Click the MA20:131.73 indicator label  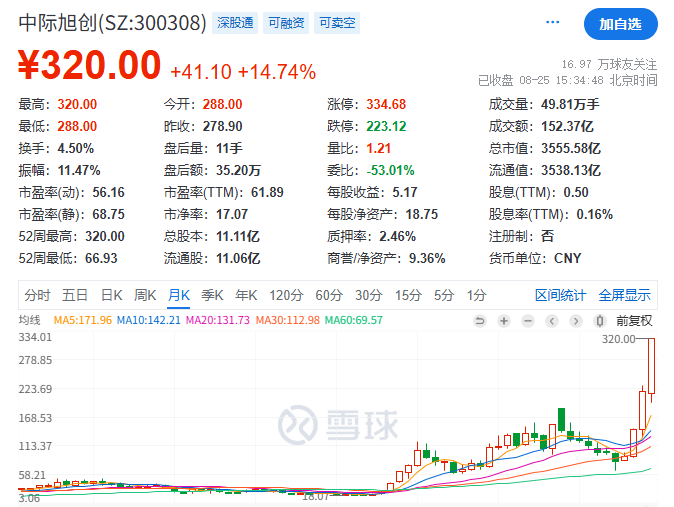218,320
